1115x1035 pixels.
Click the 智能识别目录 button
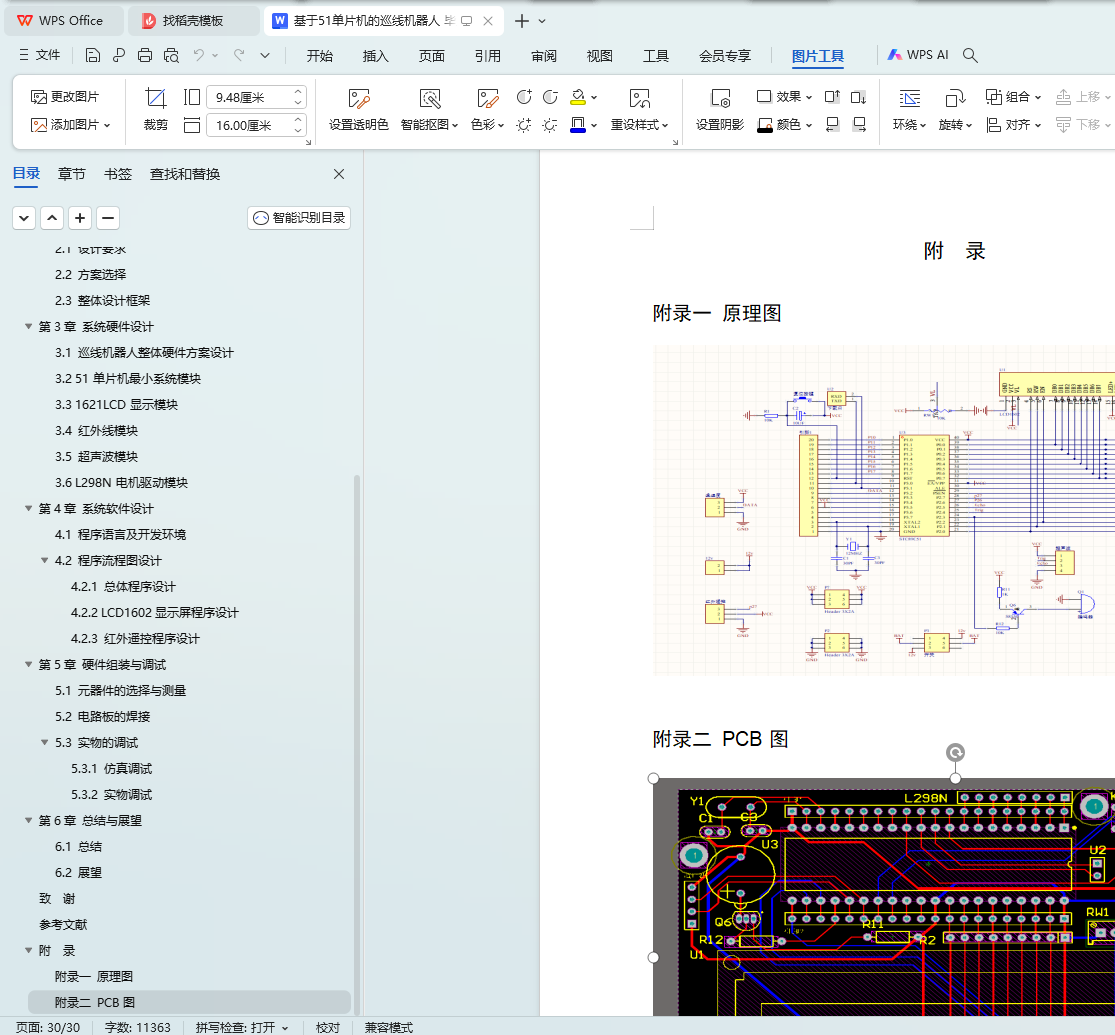pos(299,218)
